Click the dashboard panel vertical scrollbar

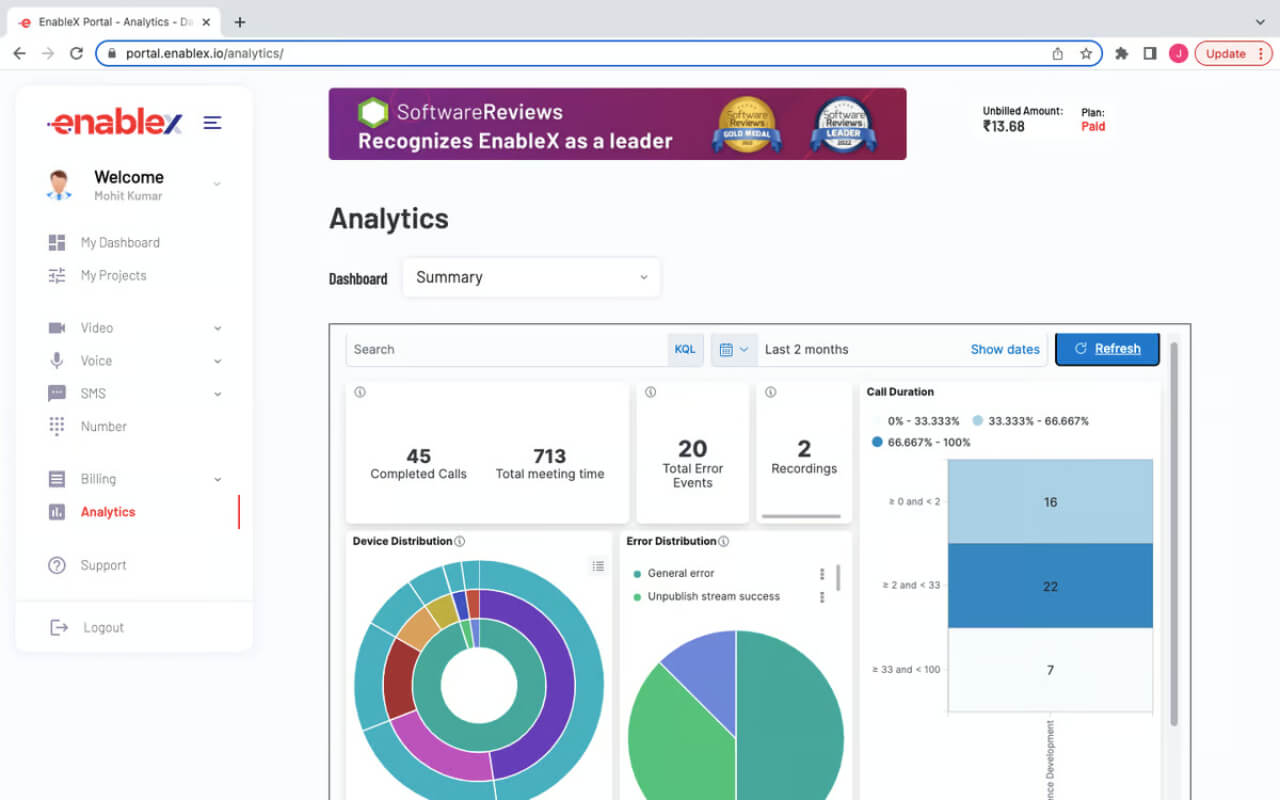coord(1173,534)
